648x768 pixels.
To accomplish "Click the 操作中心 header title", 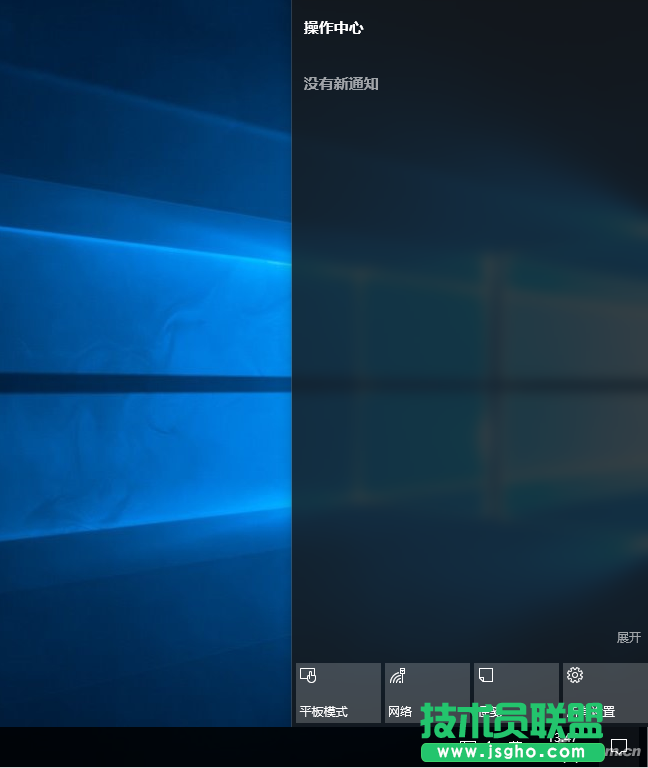I will pos(333,28).
